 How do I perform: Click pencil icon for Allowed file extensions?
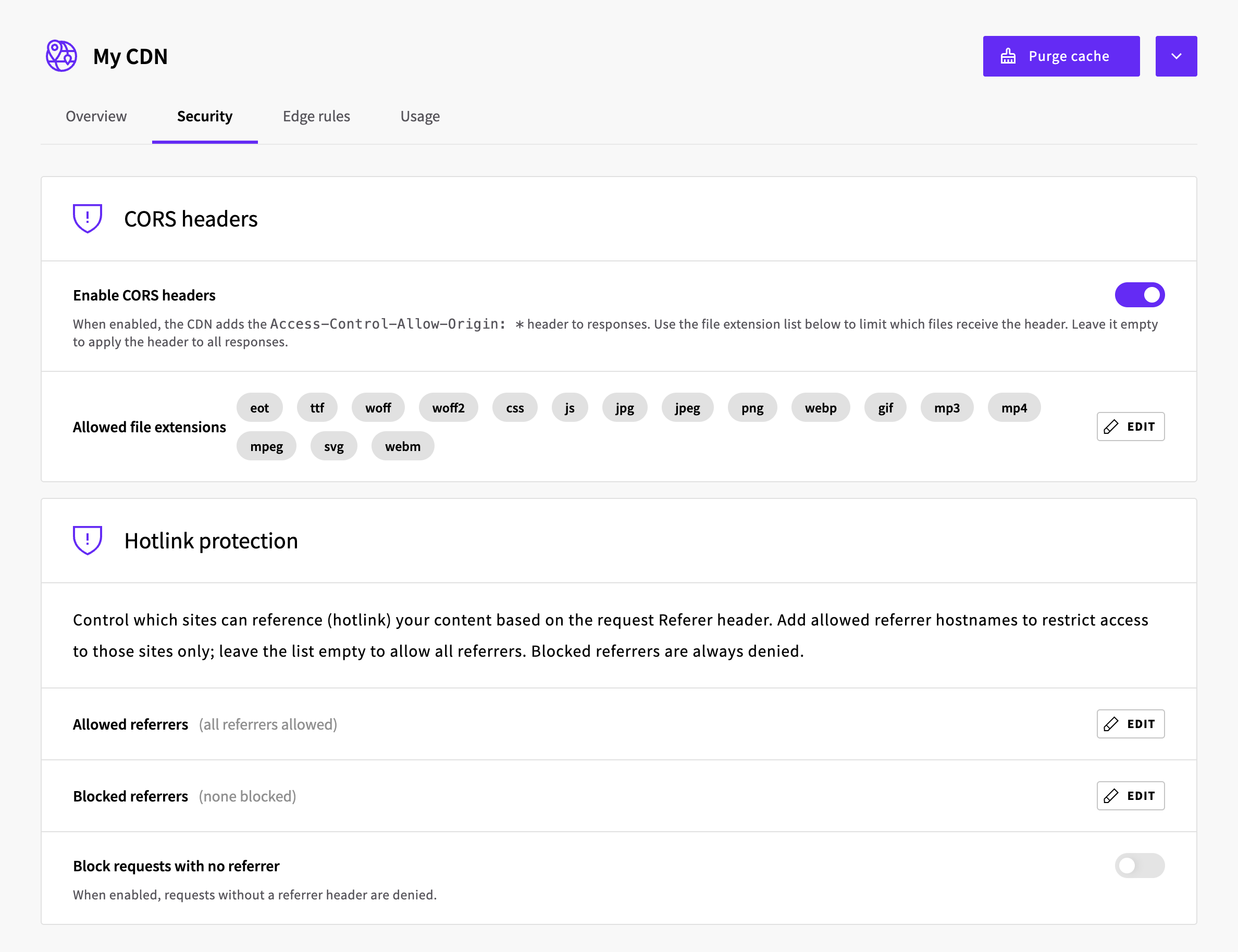pos(1111,427)
